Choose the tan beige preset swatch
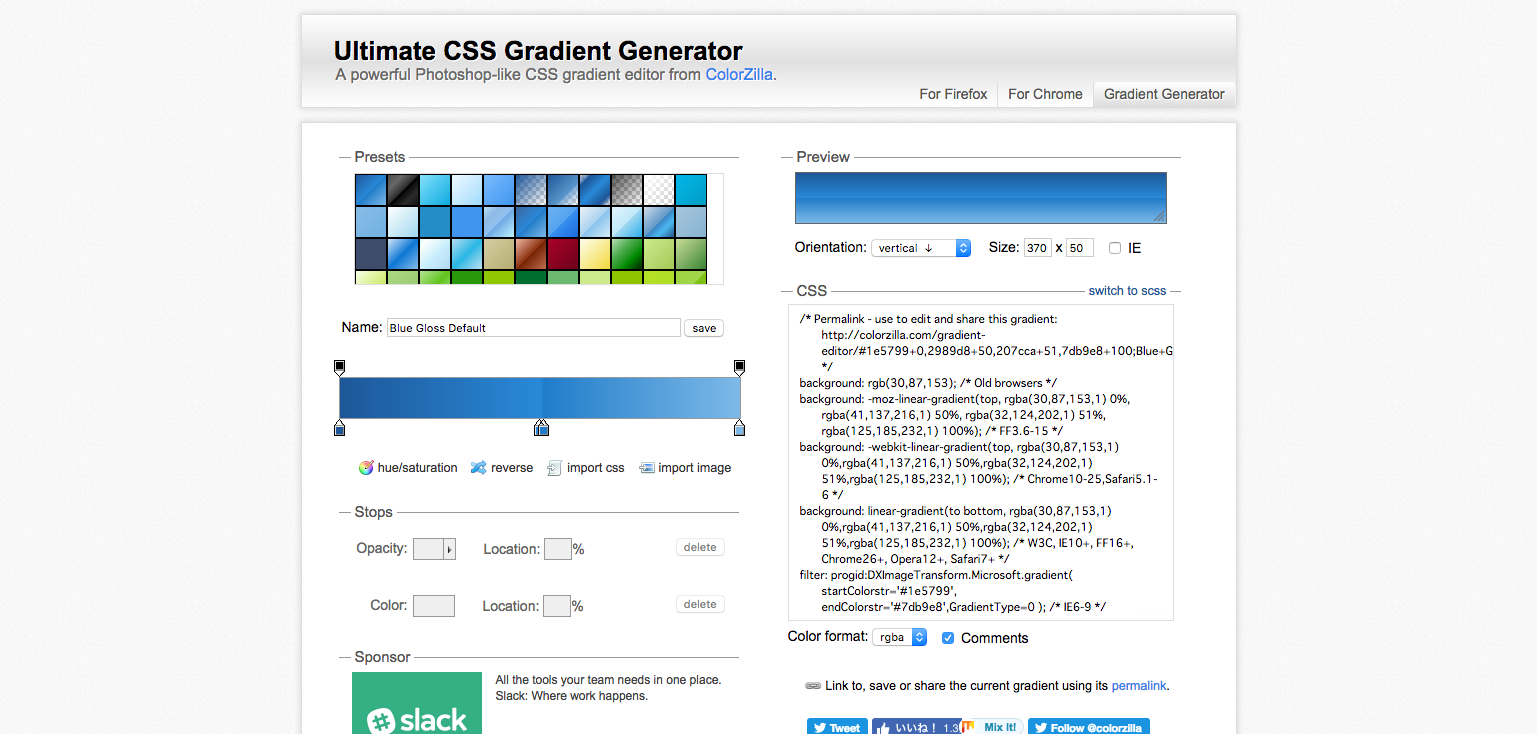The width and height of the screenshot is (1537, 734). tap(499, 254)
